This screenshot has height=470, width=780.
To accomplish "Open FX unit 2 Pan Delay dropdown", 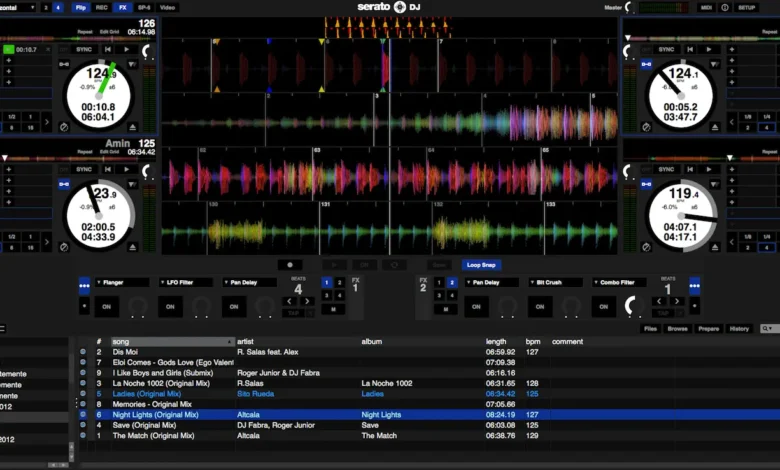I will 491,282.
